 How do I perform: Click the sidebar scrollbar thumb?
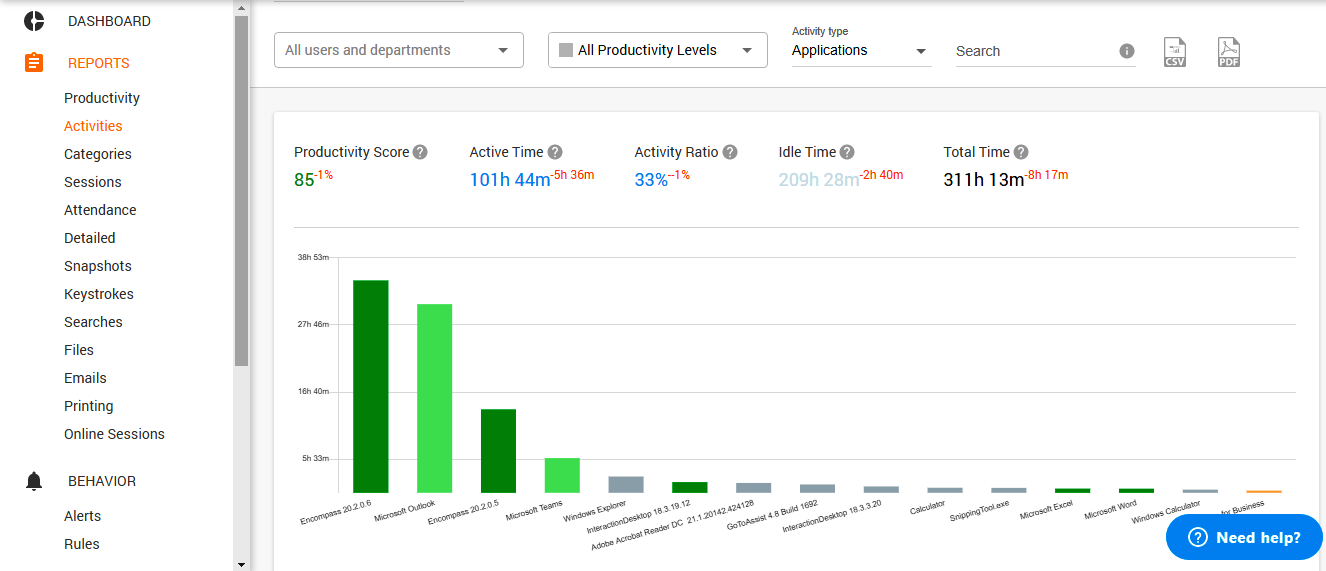[x=241, y=191]
